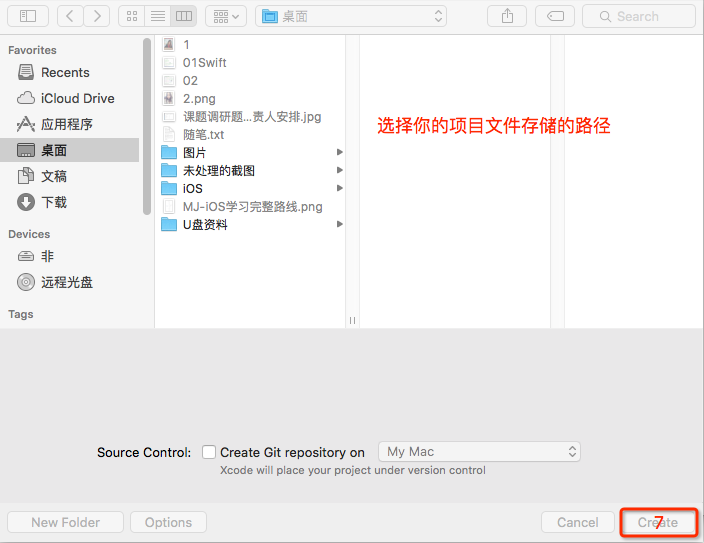Click the iOS folder icon

pyautogui.click(x=169, y=188)
